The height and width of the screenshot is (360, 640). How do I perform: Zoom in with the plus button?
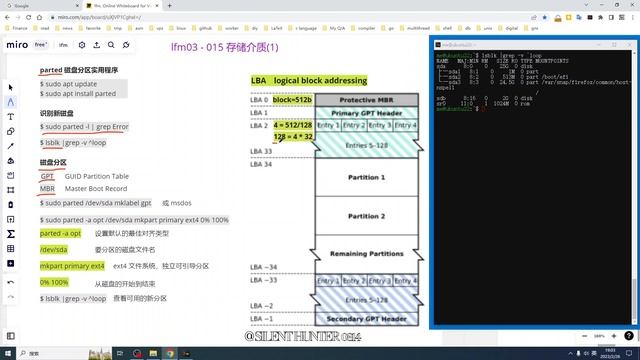[614, 336]
